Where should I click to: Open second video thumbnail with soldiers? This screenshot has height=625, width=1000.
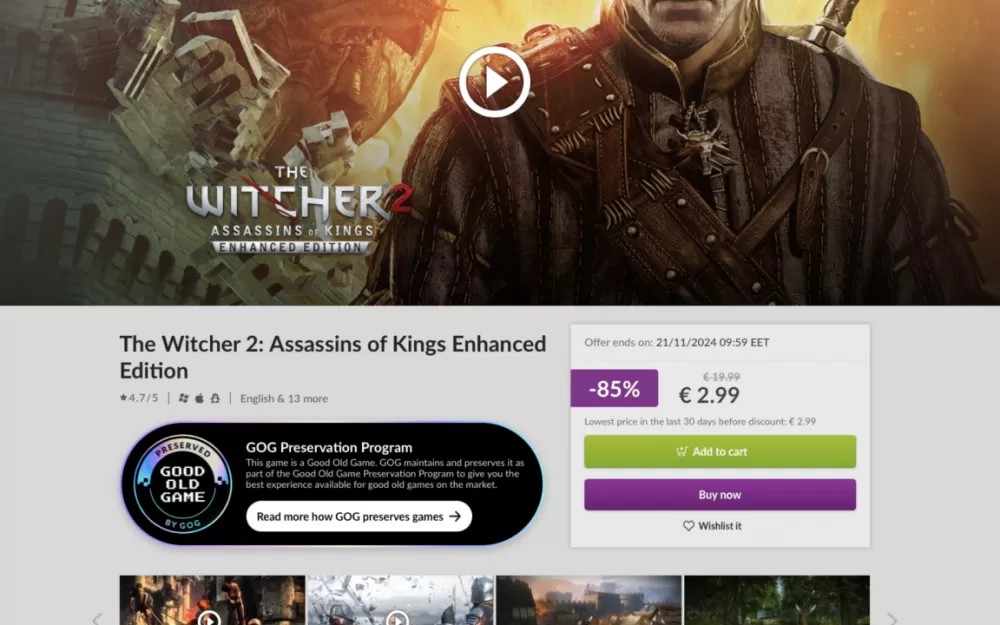click(401, 600)
